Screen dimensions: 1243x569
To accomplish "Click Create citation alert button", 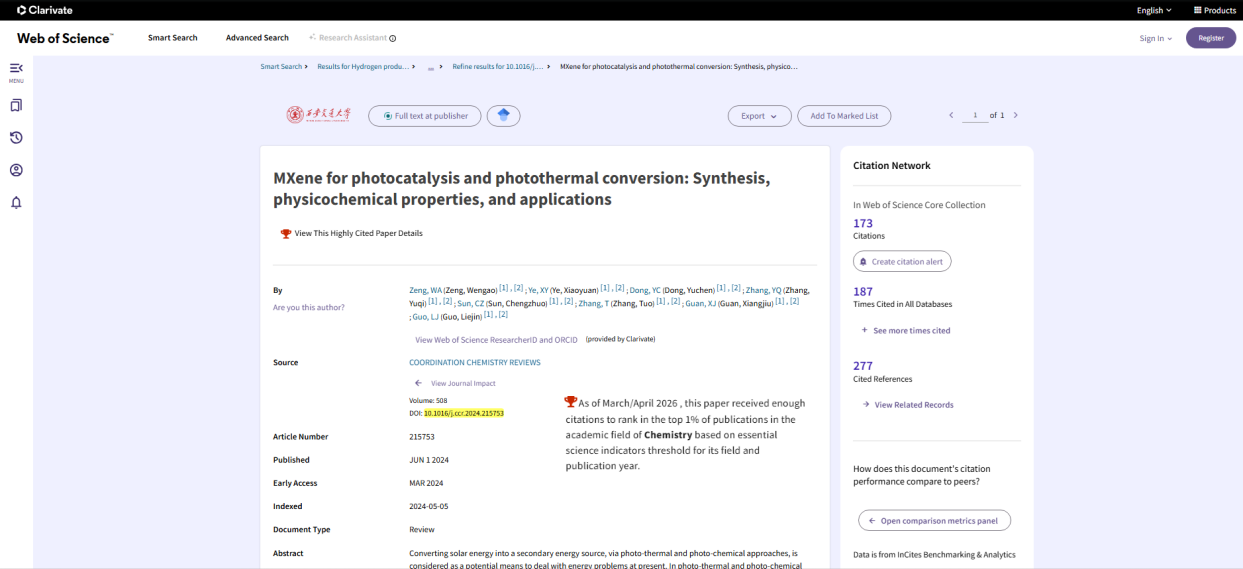I will (902, 261).
